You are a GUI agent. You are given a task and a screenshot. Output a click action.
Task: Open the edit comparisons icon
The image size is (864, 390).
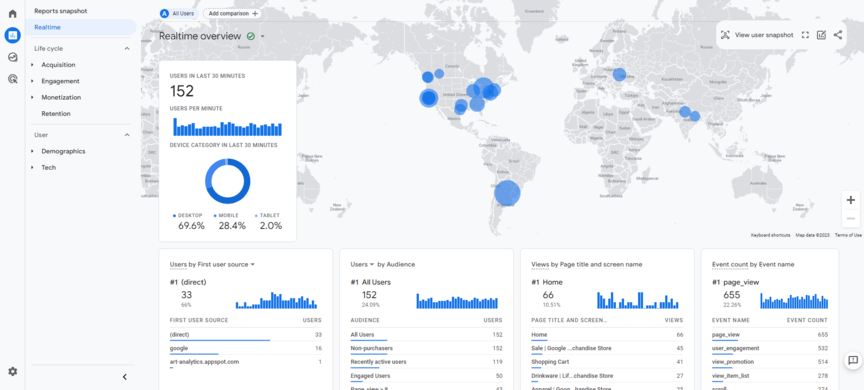pyautogui.click(x=821, y=35)
